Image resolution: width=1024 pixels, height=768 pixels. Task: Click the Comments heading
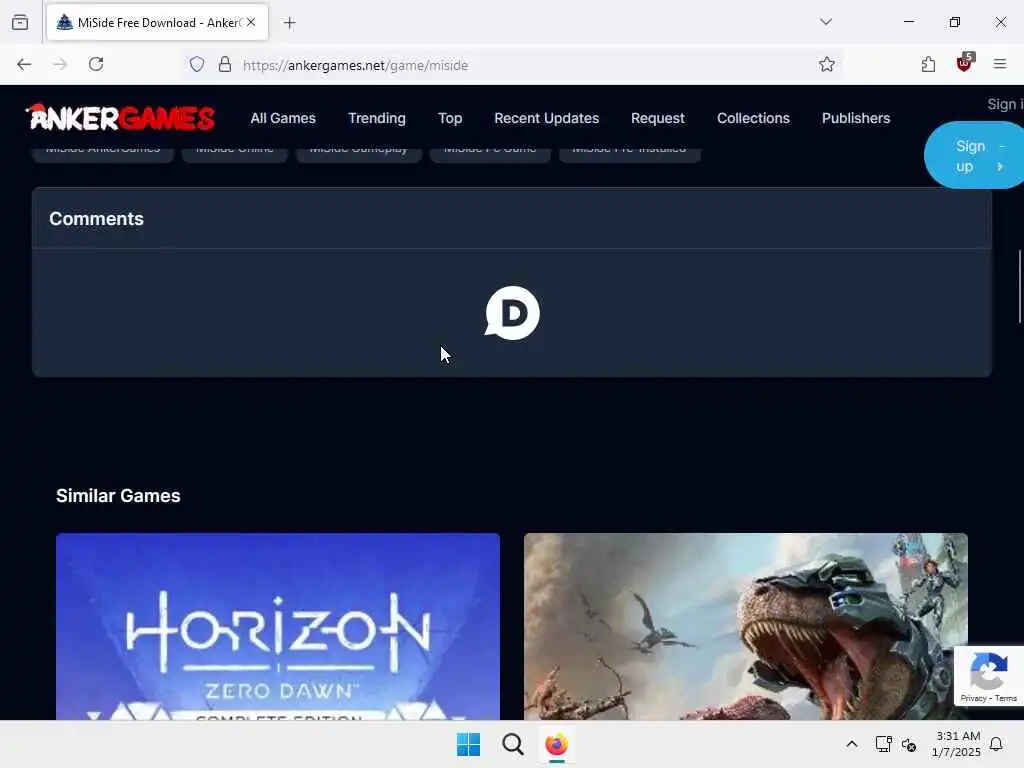pos(97,219)
